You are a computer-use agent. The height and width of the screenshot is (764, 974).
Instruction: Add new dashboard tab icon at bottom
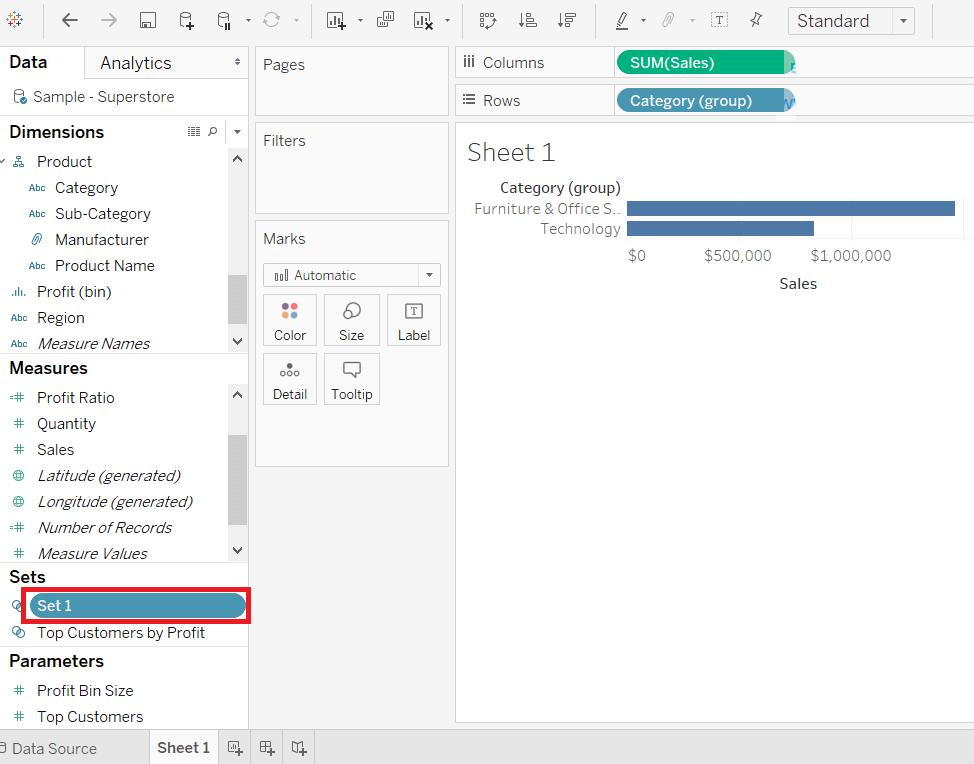tap(267, 748)
